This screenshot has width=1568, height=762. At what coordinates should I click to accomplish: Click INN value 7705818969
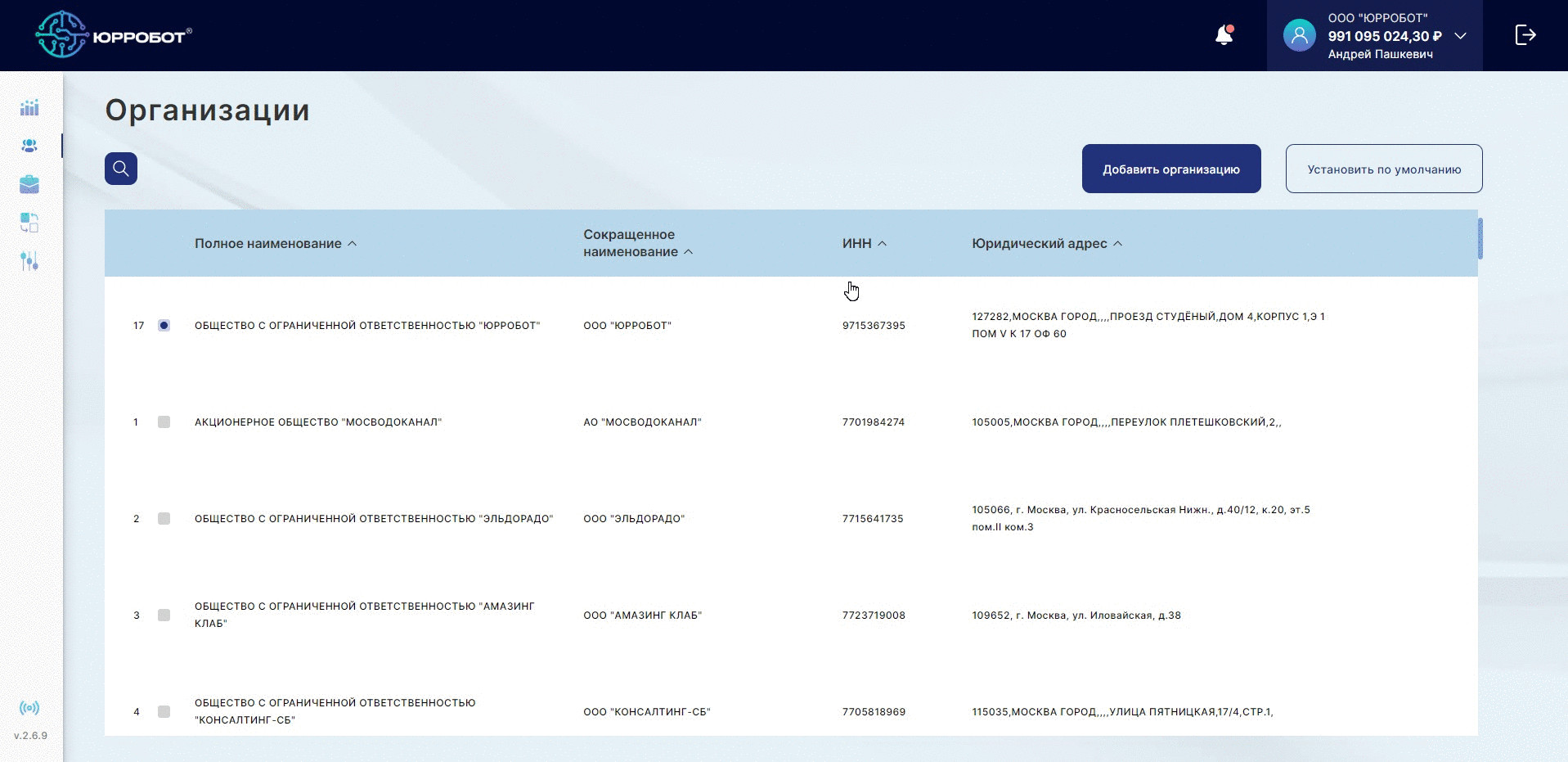click(874, 712)
